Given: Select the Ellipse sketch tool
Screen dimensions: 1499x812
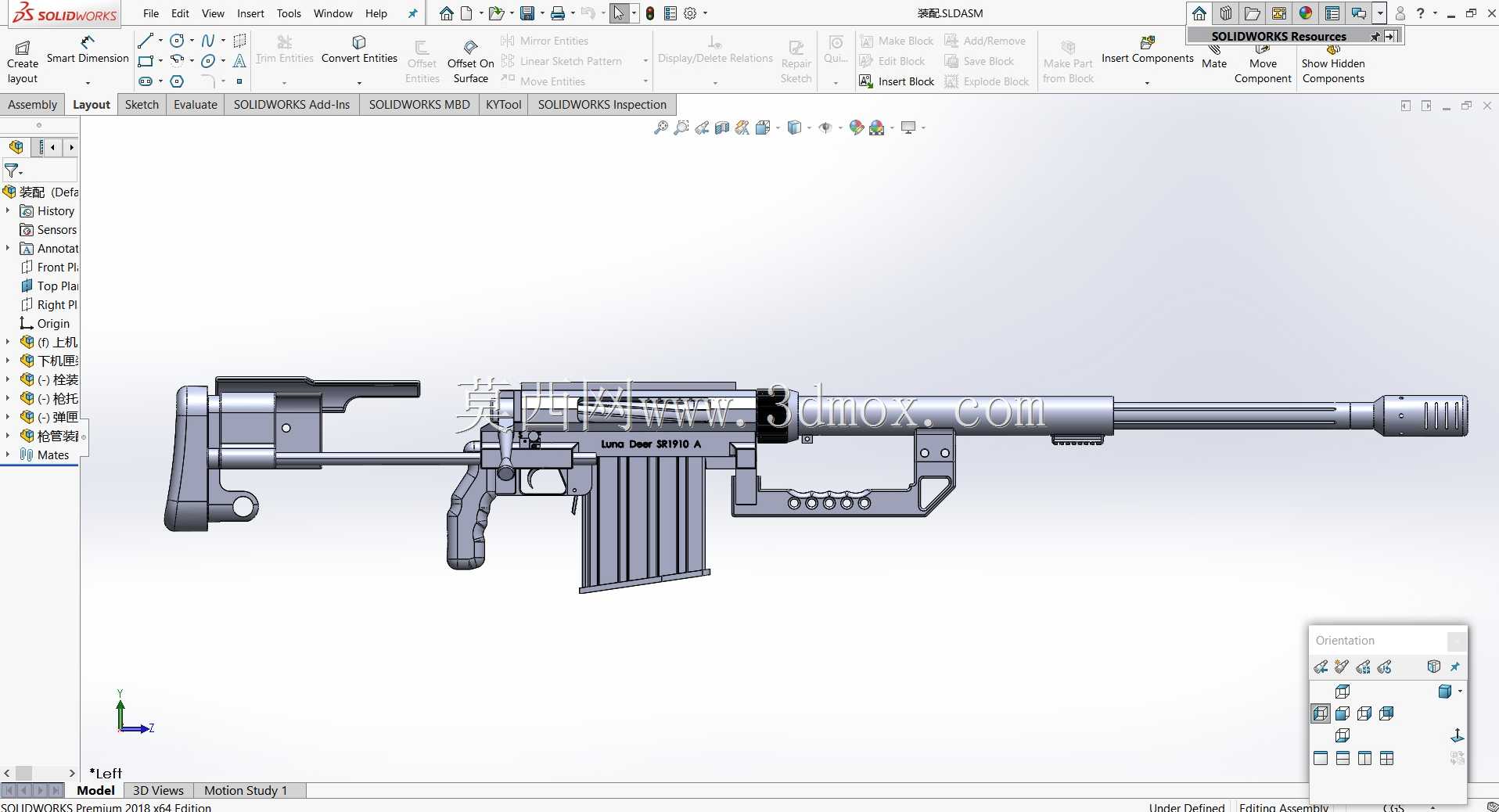Looking at the screenshot, I should point(208,61).
